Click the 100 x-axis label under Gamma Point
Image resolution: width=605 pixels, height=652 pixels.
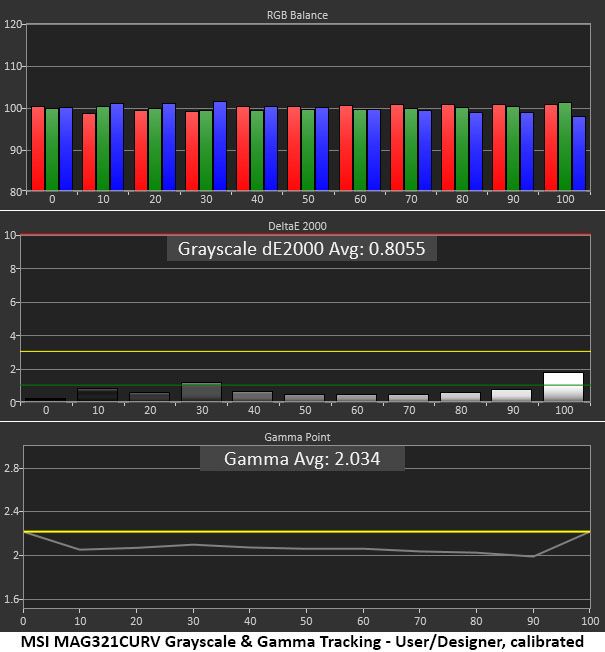[590, 621]
